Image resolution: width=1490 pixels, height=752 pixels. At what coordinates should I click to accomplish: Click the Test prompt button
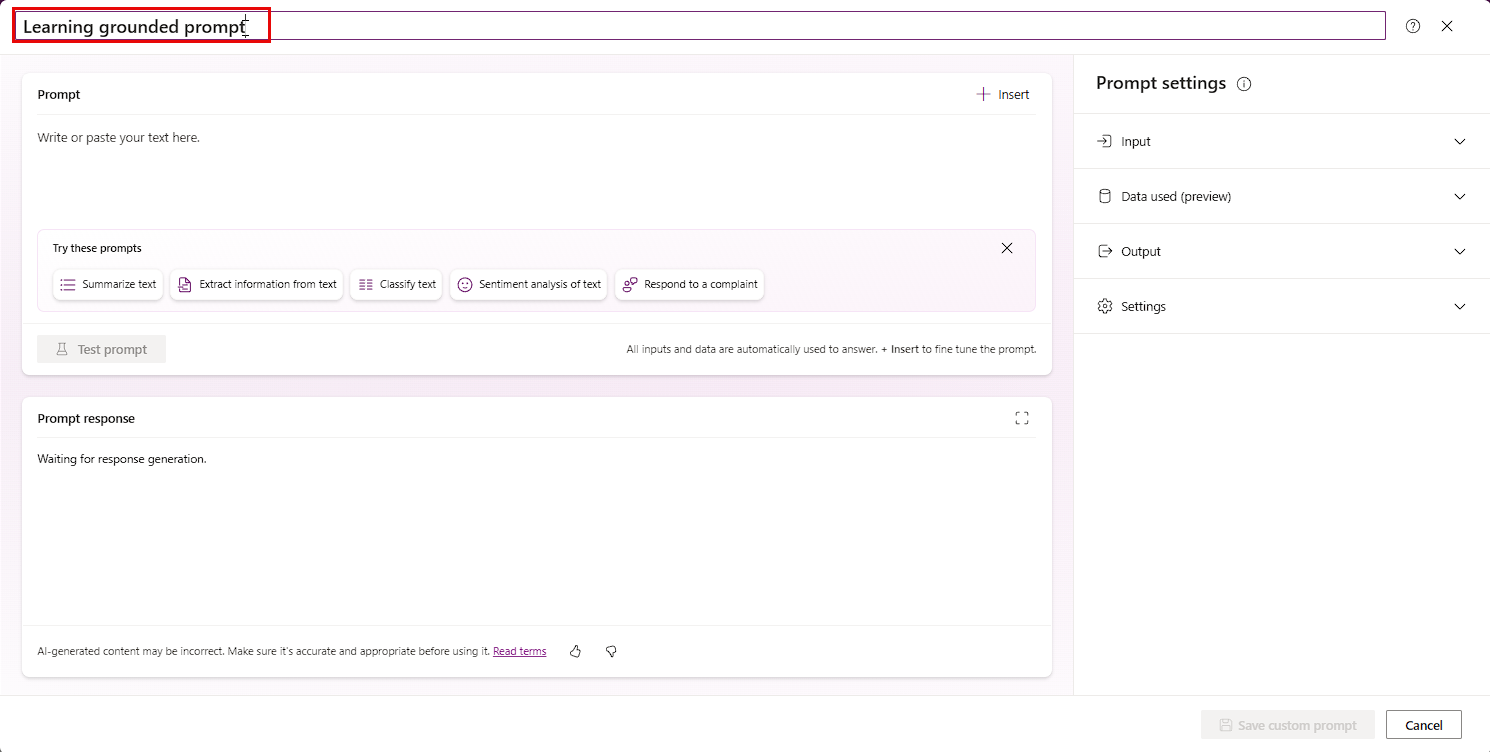click(x=101, y=349)
